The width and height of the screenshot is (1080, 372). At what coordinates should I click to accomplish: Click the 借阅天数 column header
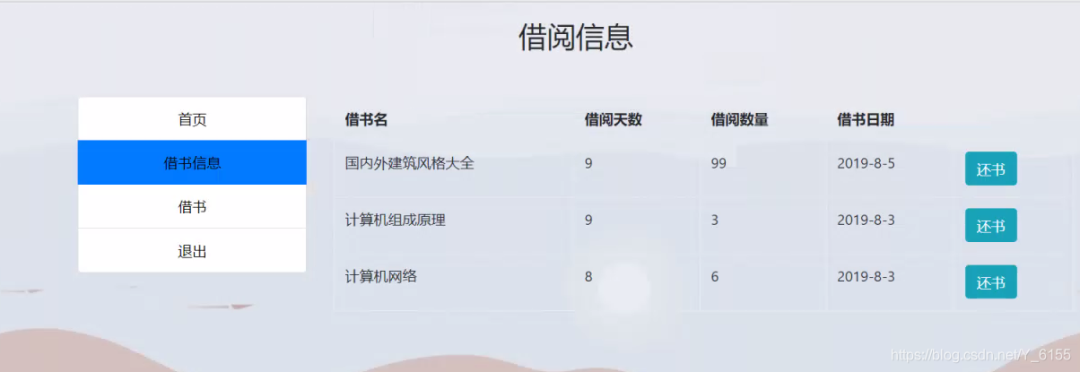click(x=613, y=120)
